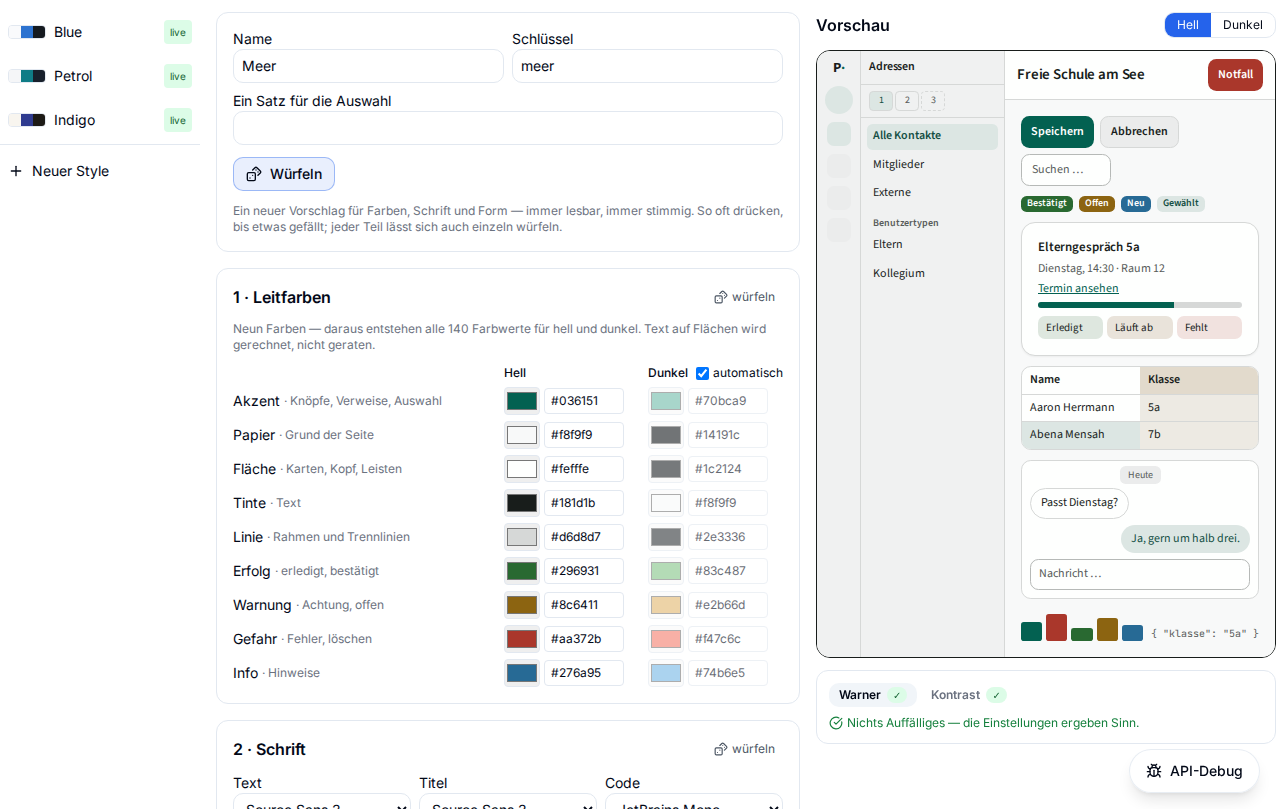Viewport: 1276px width, 809px height.
Task: Open the Code font dropdown
Action: coord(694,801)
